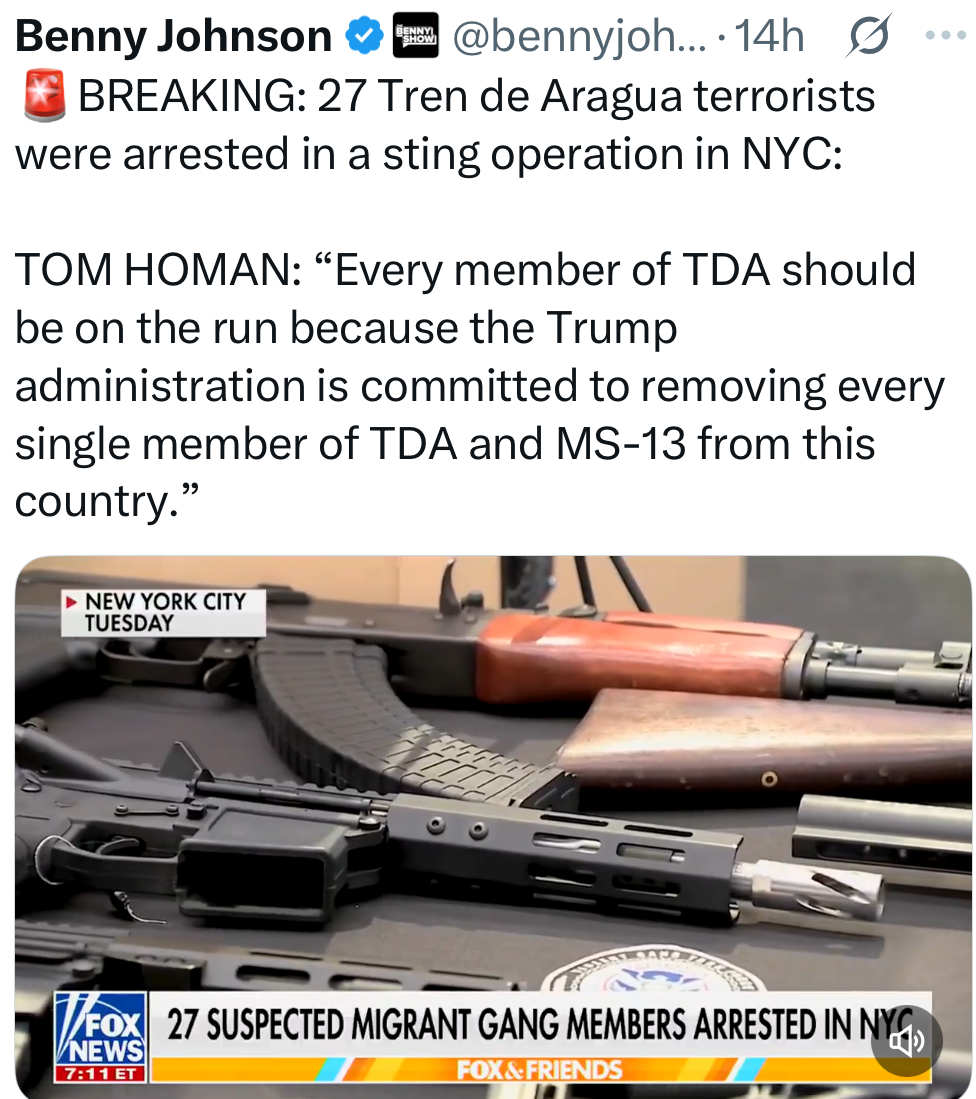This screenshot has width=976, height=1099.
Task: Click the TOM HOMAN quote paragraph
Action: [480, 385]
